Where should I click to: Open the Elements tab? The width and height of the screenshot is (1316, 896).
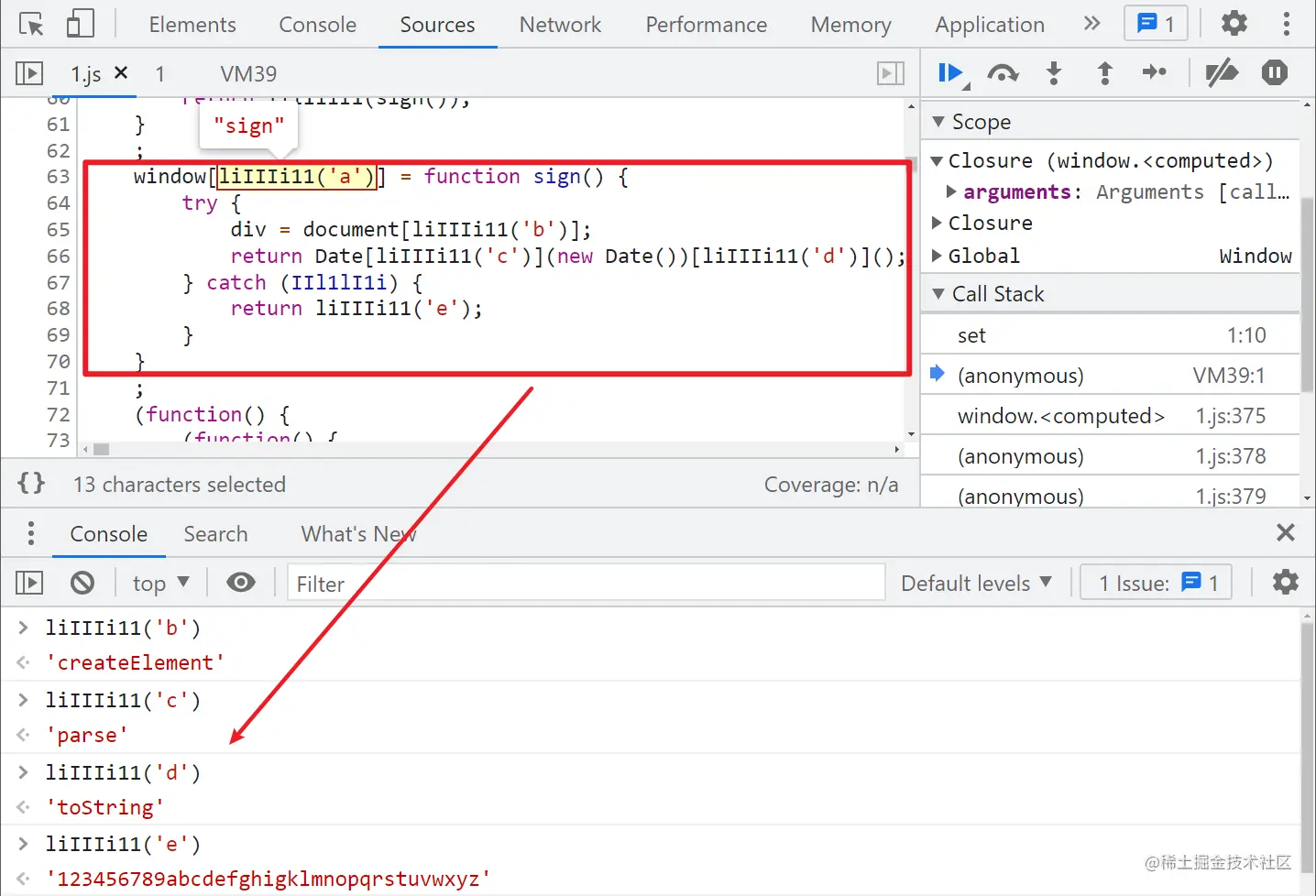pyautogui.click(x=192, y=25)
